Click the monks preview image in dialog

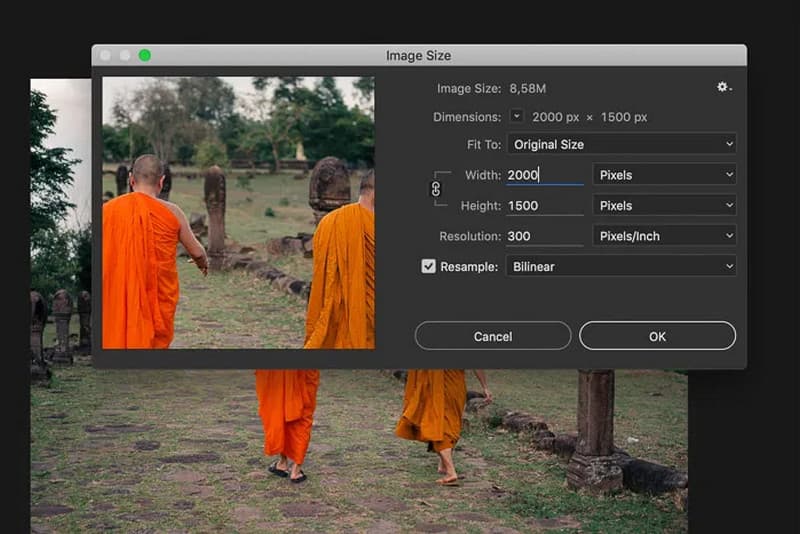click(238, 213)
